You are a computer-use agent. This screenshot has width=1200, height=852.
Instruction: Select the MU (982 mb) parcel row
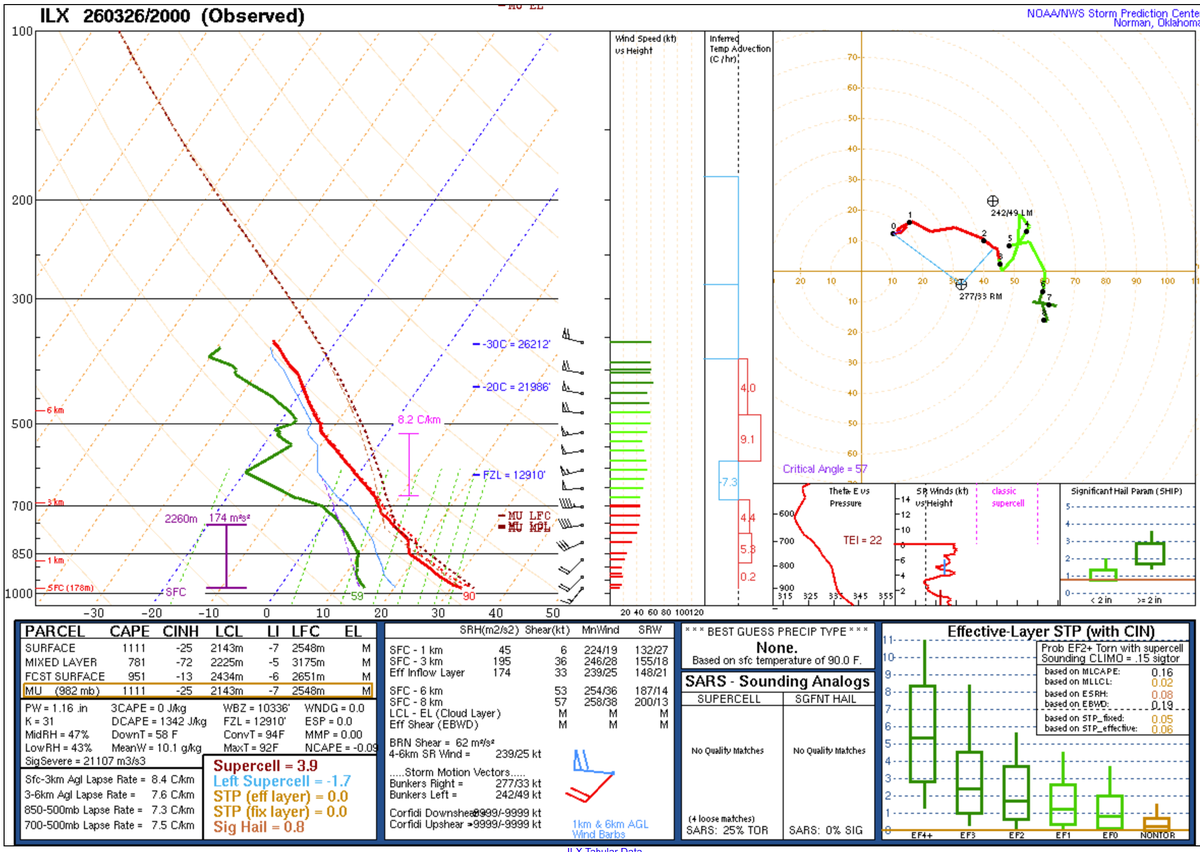[x=197, y=689]
